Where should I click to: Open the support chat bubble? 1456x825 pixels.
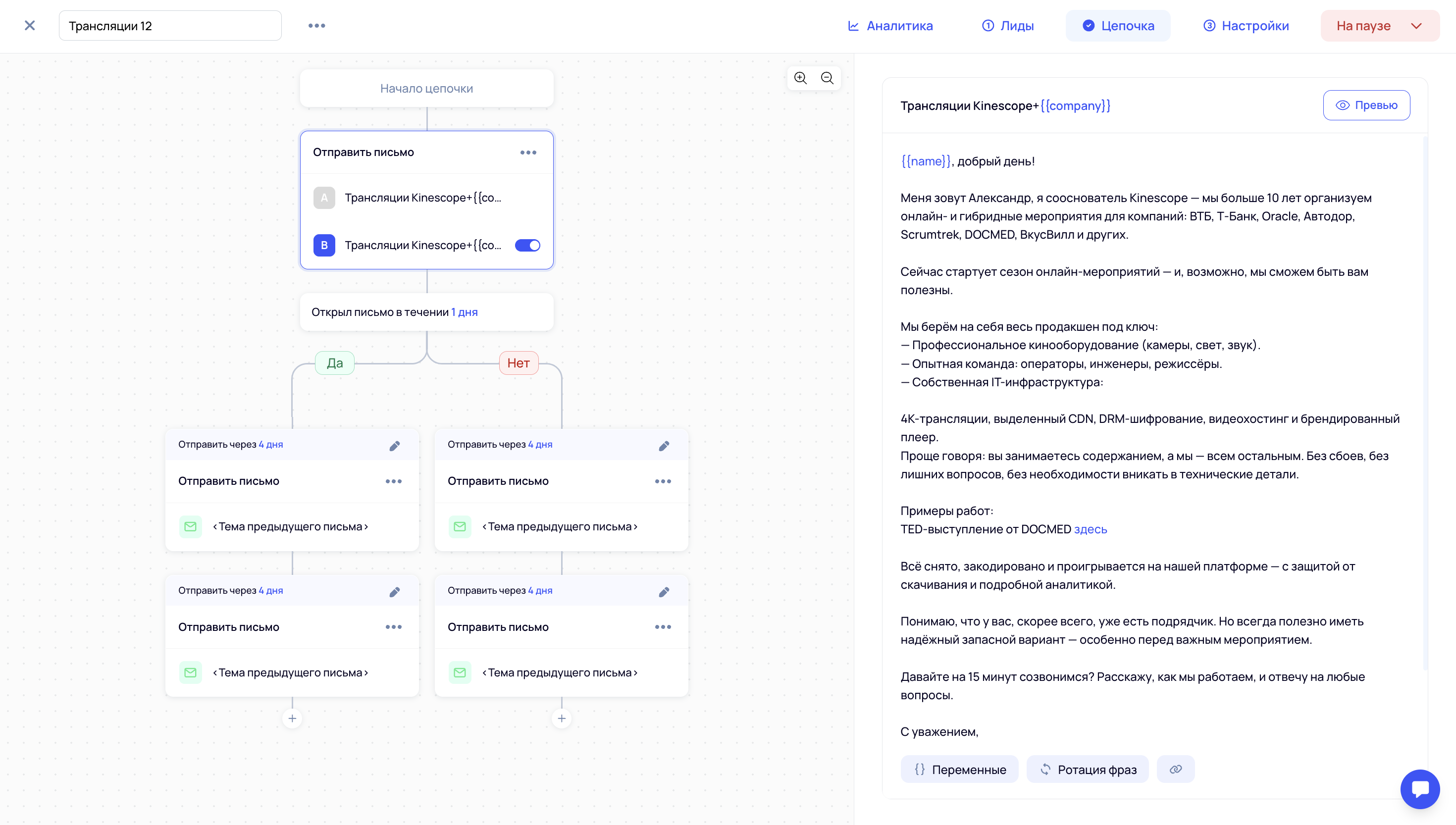coord(1420,789)
